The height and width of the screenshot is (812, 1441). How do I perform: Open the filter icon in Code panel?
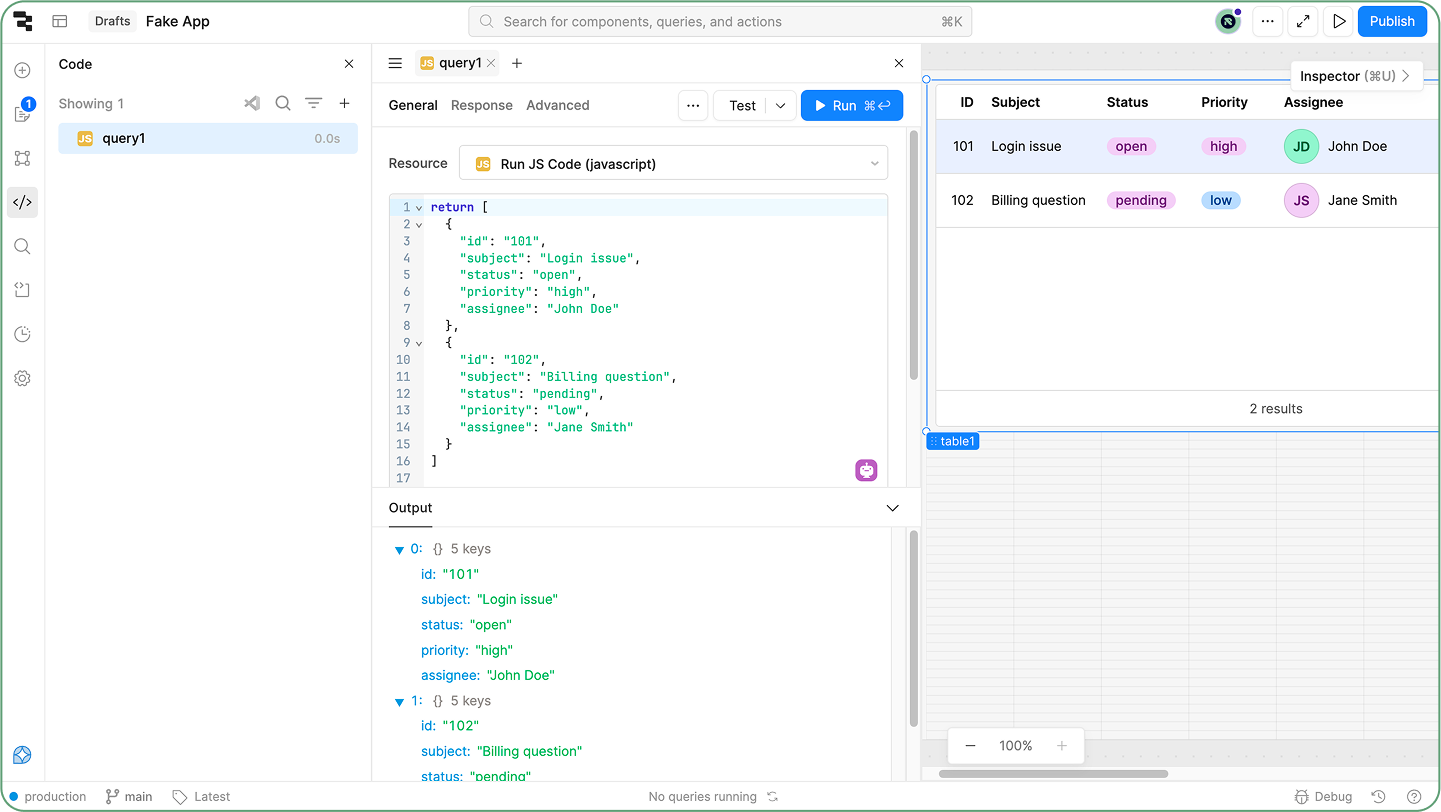coord(313,103)
